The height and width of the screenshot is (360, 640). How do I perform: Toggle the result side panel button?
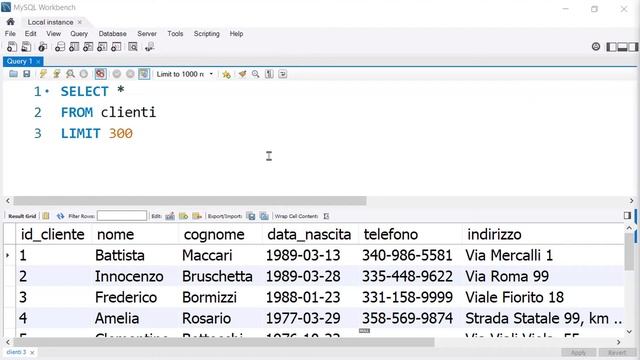pyautogui.click(x=627, y=216)
